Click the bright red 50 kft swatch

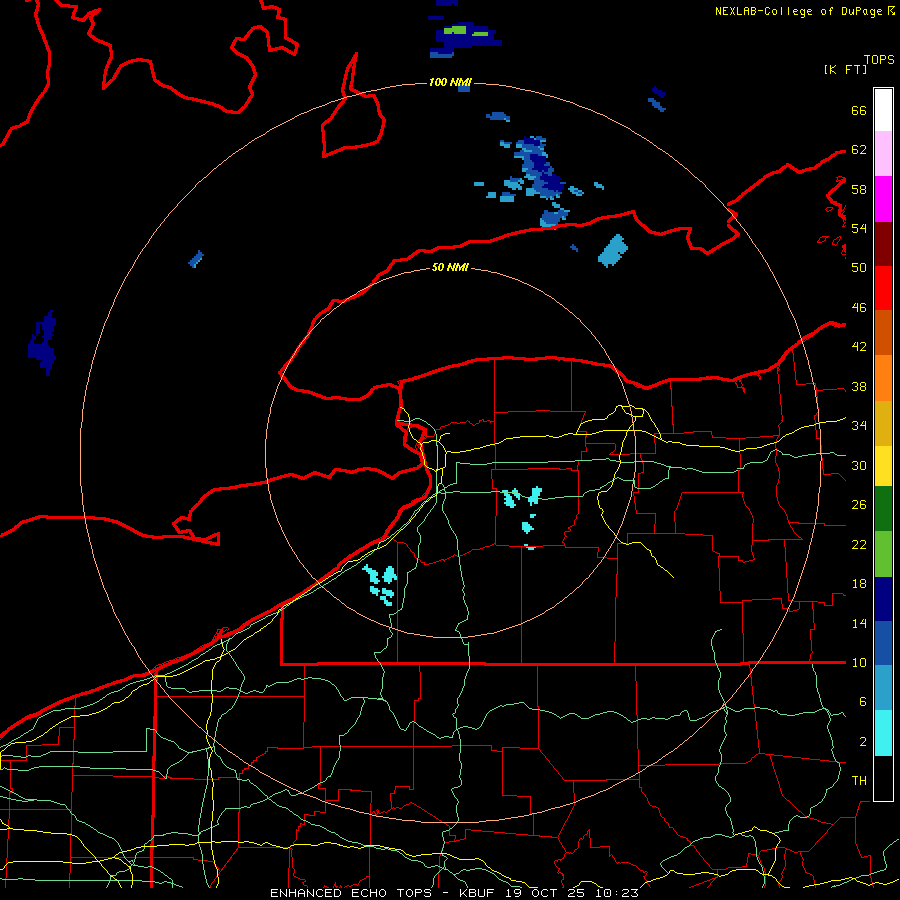point(883,288)
